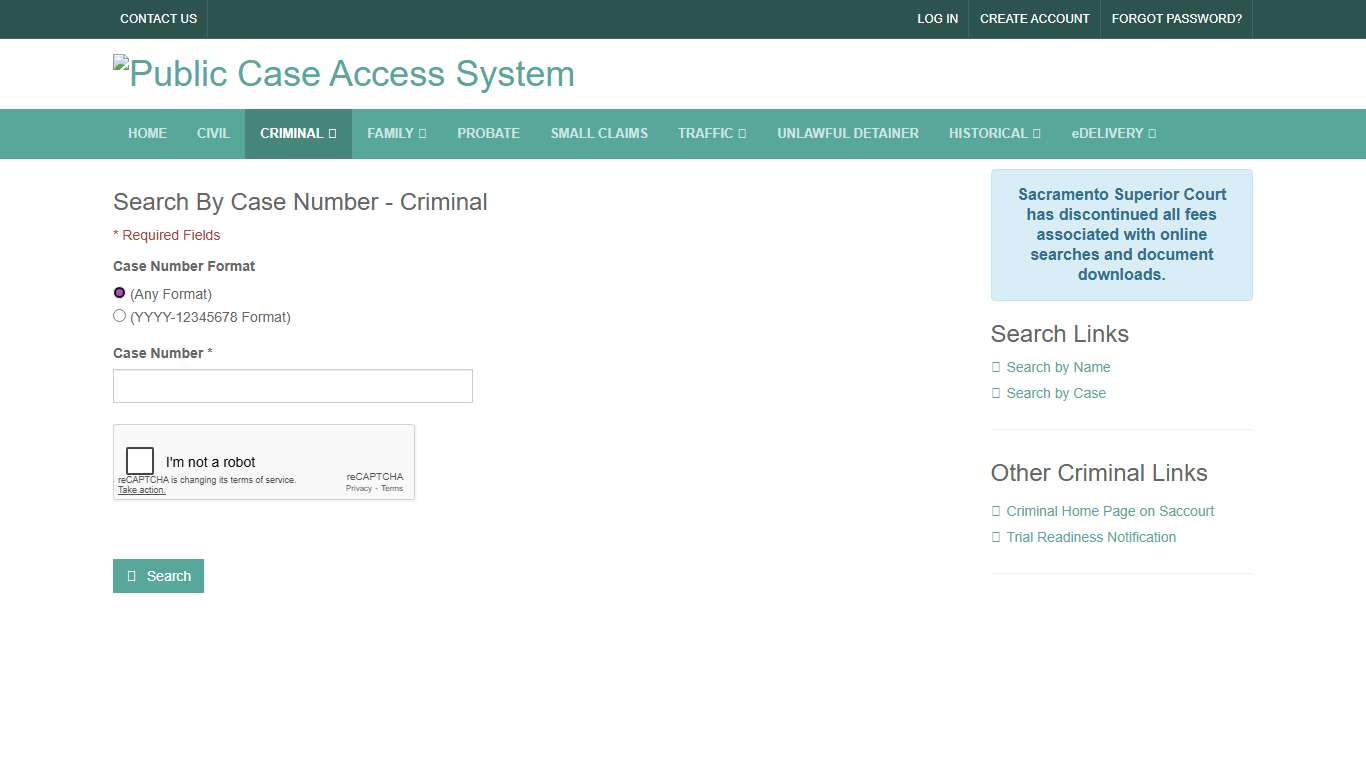Click the Public Case Access System logo

[343, 74]
